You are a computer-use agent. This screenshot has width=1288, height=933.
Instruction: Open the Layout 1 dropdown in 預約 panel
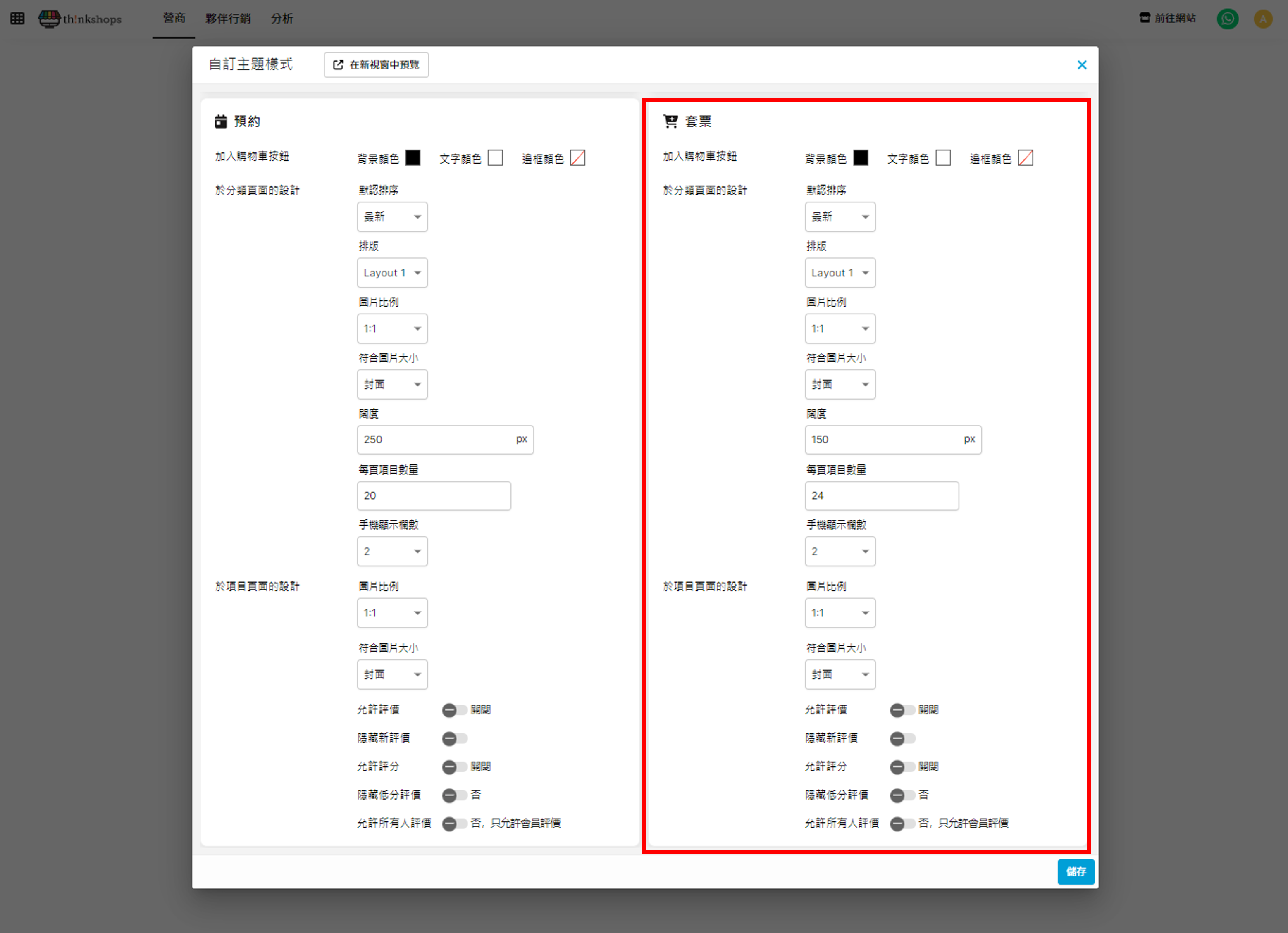coord(392,273)
